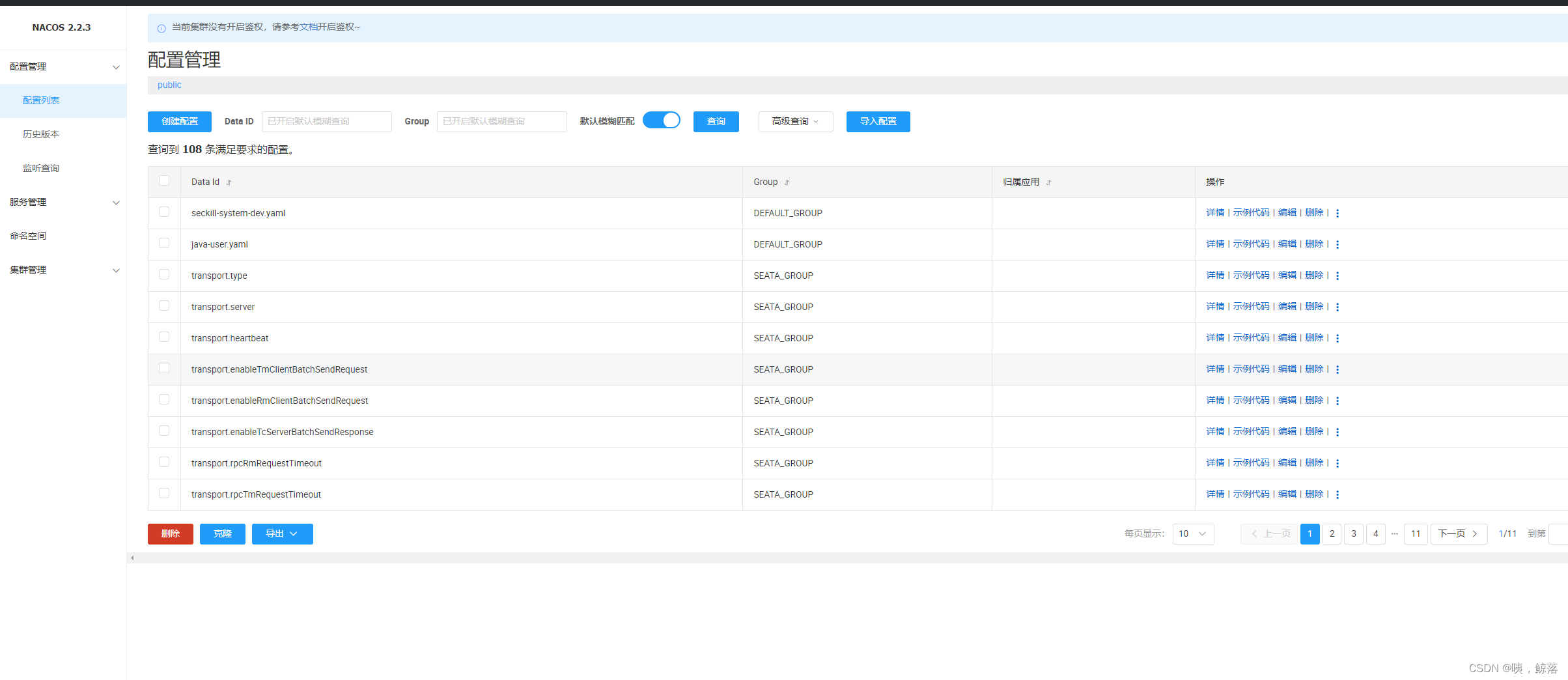
Task: Click the 查询 search button
Action: point(716,121)
